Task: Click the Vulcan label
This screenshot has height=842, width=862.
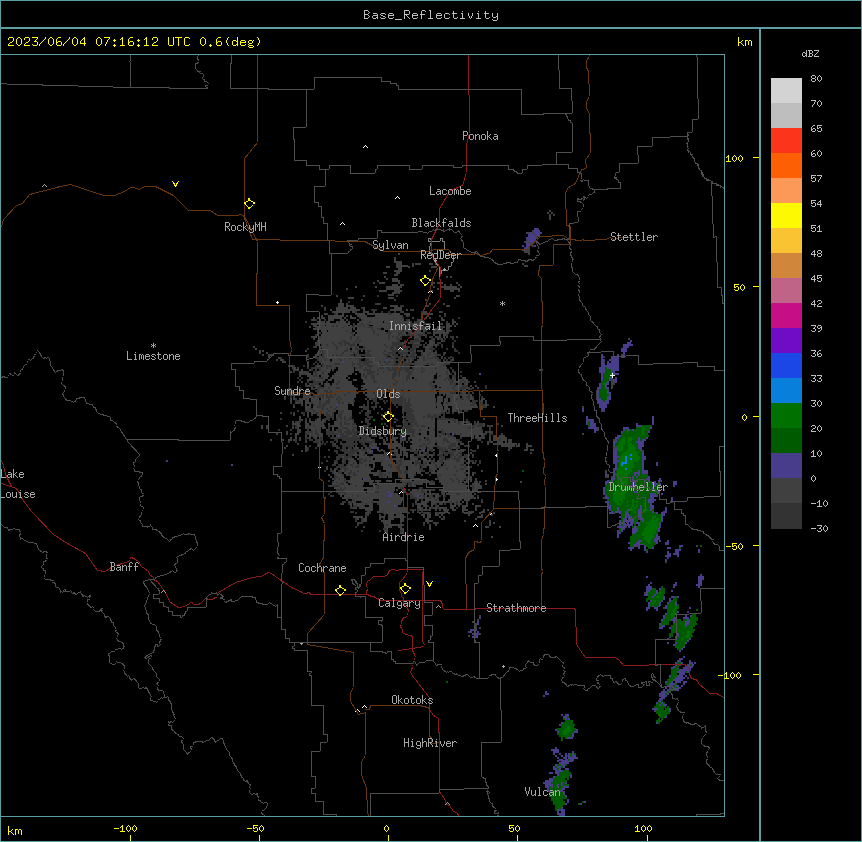Action: coord(543,792)
